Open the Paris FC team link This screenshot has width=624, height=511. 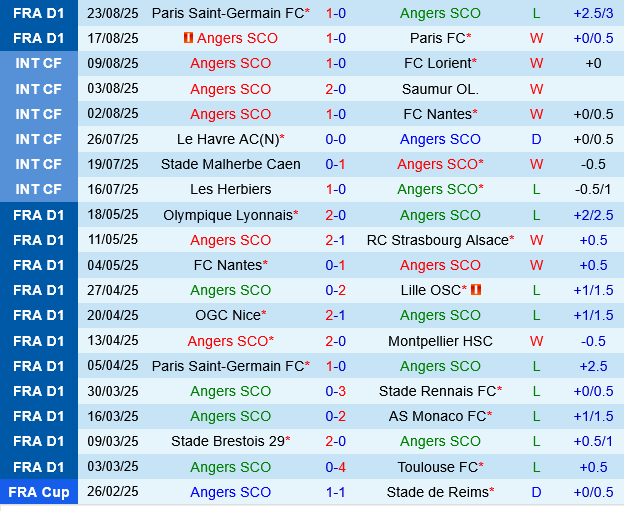coord(437,38)
